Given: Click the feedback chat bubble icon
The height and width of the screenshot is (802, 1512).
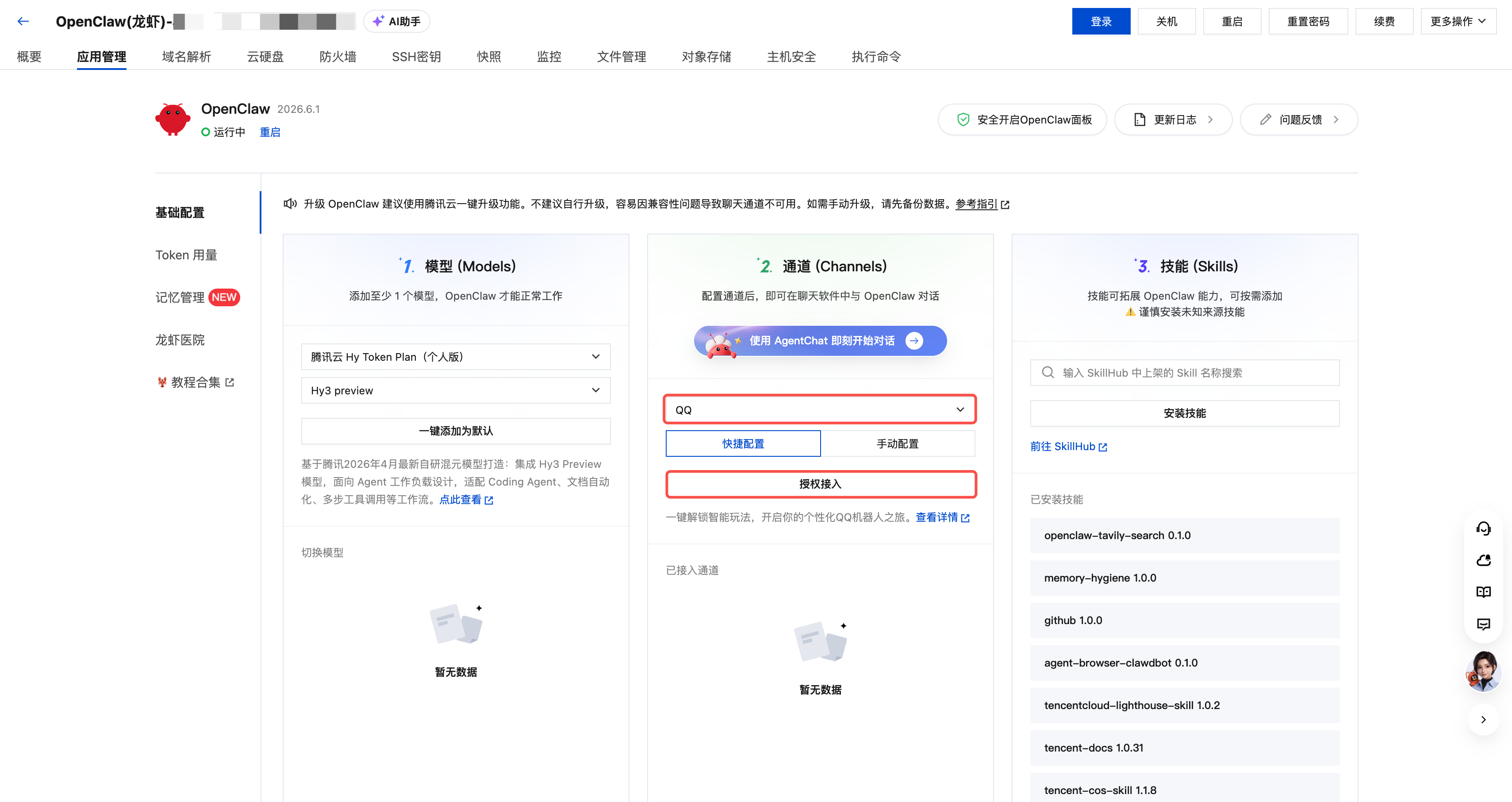Looking at the screenshot, I should tap(1483, 624).
